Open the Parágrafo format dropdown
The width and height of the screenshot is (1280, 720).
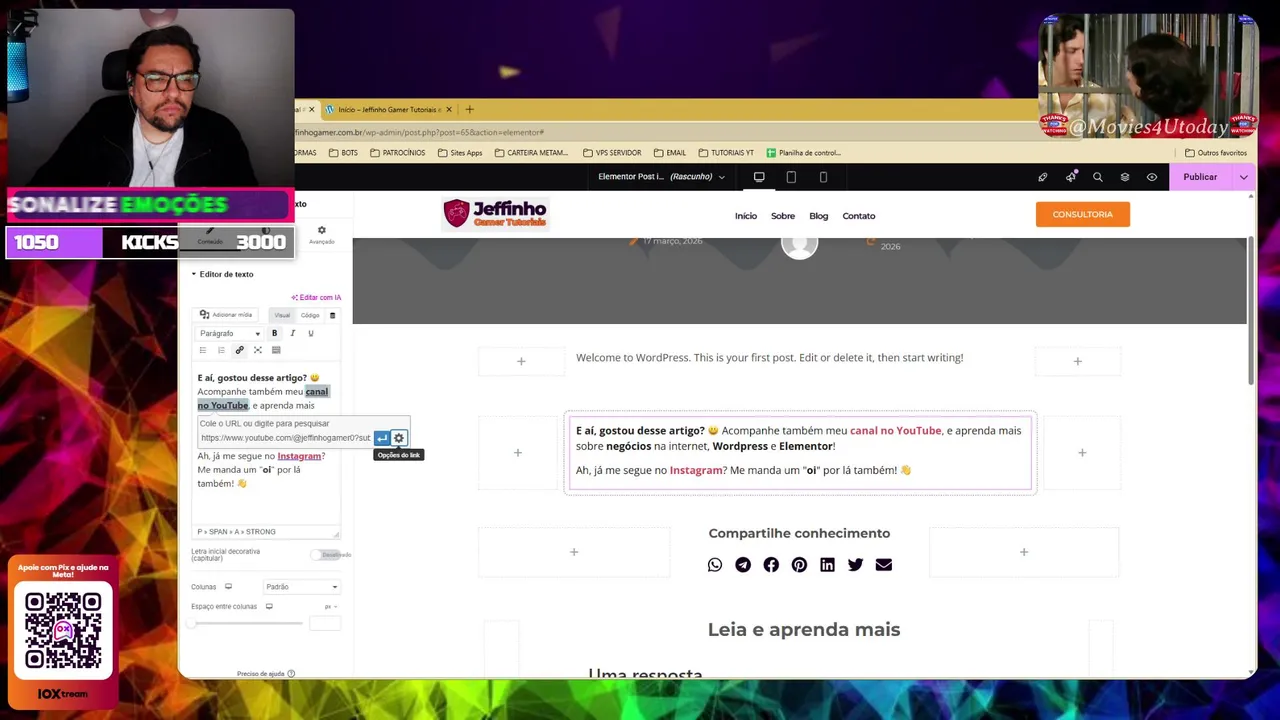tap(229, 333)
